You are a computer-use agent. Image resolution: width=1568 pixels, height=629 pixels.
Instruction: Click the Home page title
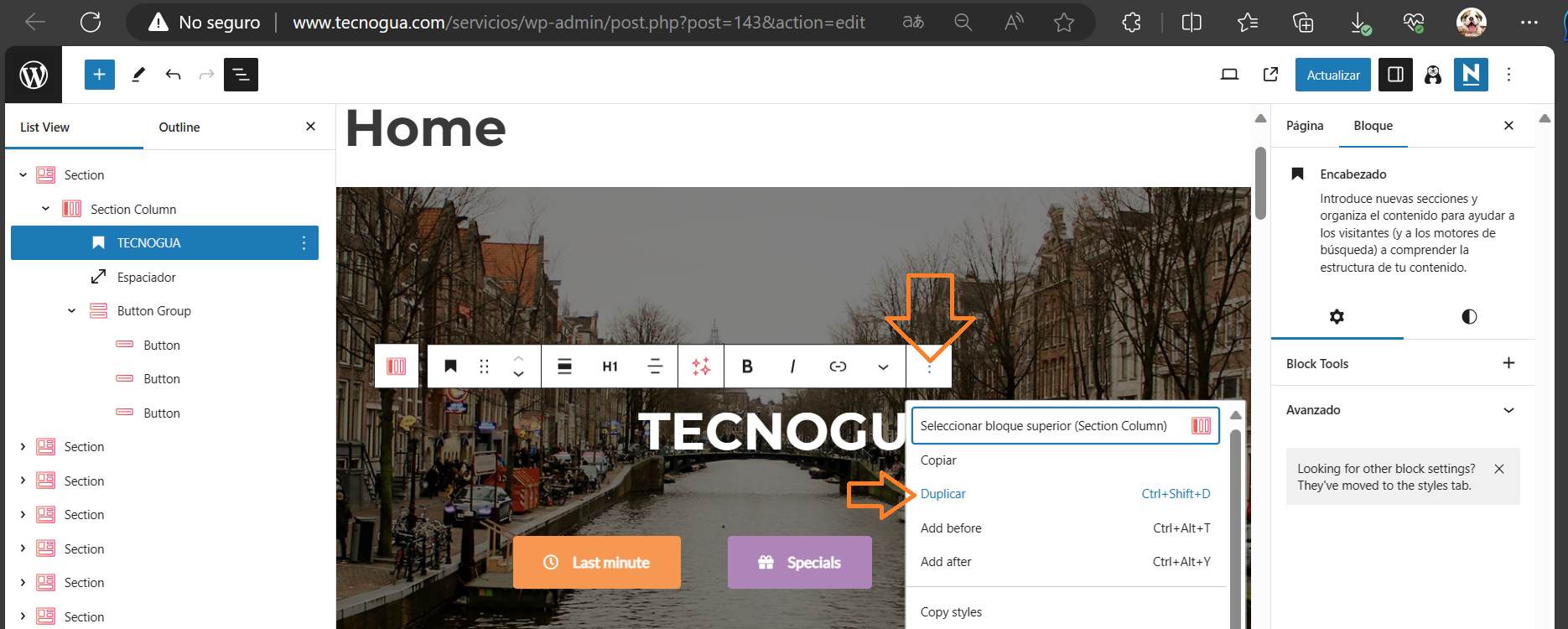click(425, 129)
